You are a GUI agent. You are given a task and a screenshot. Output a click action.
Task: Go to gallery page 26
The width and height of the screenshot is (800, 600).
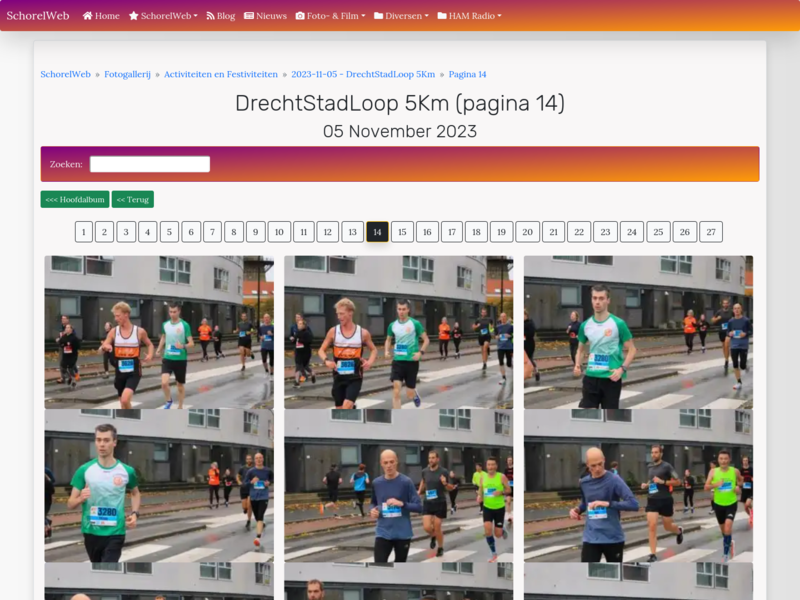(685, 232)
